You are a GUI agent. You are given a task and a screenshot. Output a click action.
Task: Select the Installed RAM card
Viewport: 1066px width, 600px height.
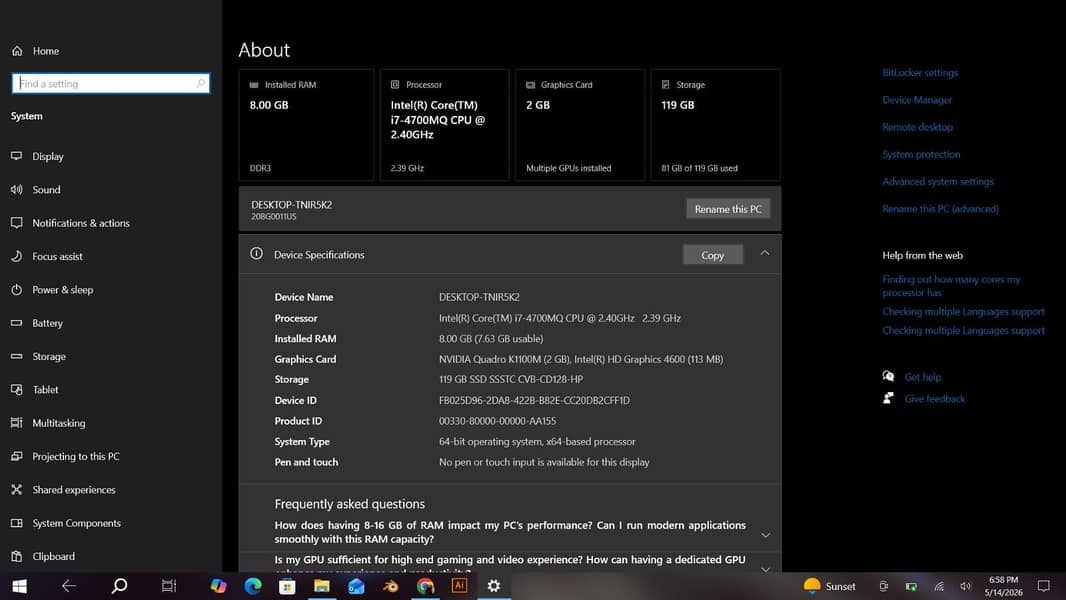click(x=306, y=125)
